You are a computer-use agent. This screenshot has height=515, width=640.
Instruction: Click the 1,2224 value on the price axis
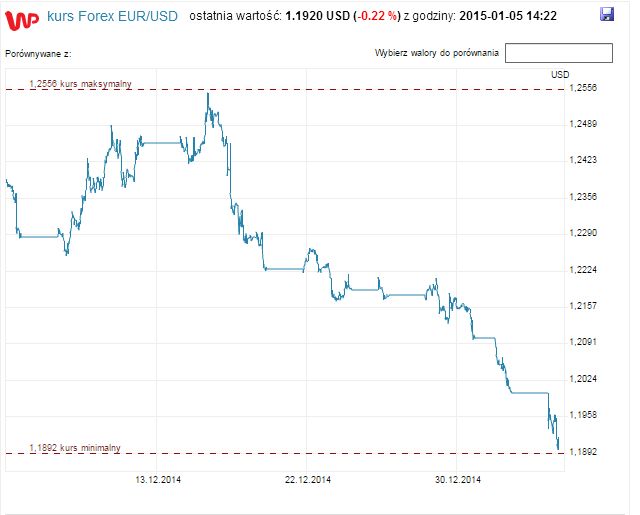point(581,270)
